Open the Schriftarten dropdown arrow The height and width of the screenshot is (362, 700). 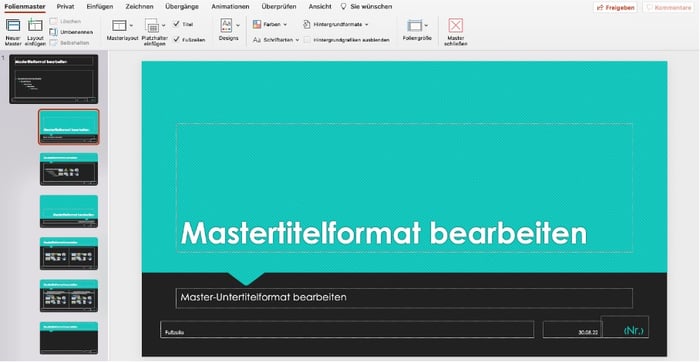coord(297,40)
